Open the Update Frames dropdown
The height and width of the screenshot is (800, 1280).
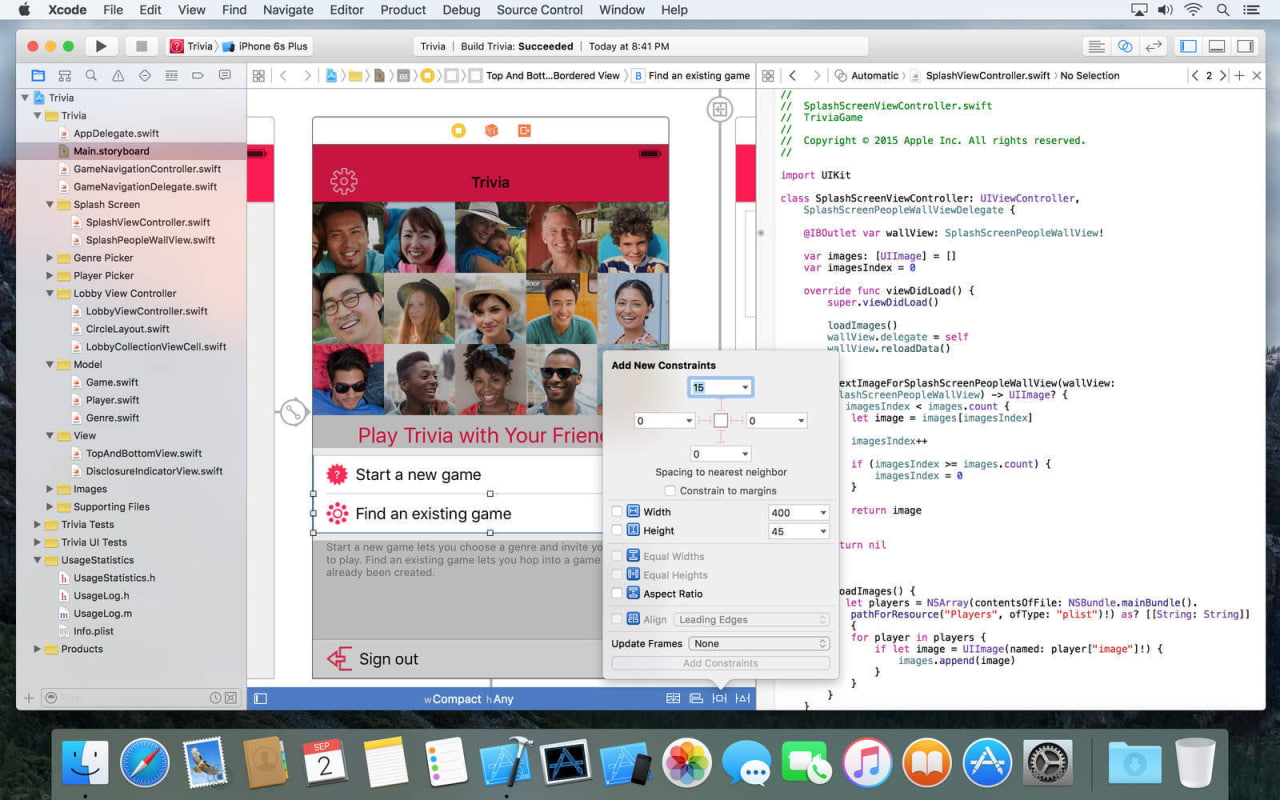(757, 643)
